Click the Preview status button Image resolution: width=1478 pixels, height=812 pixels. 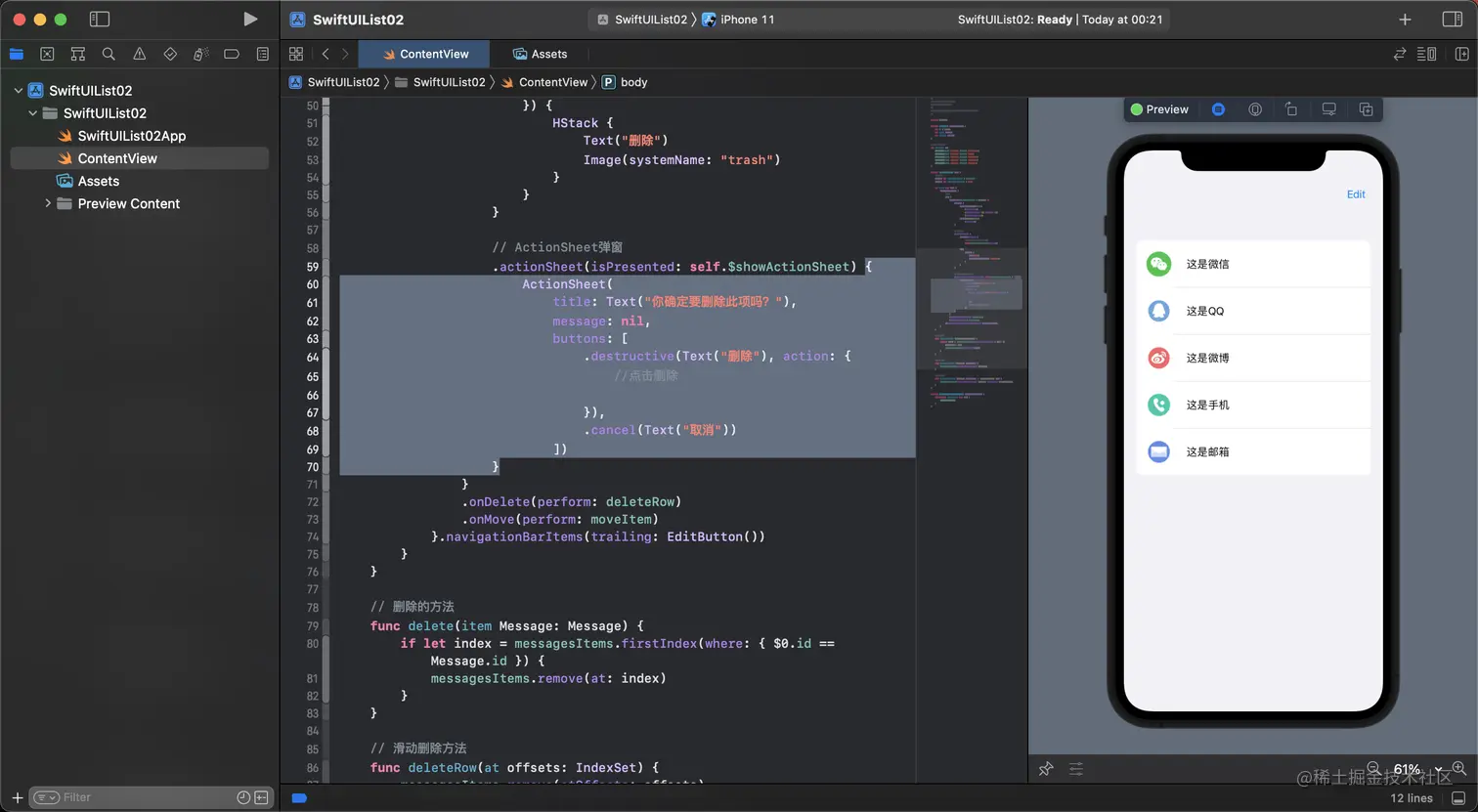pyautogui.click(x=1159, y=109)
